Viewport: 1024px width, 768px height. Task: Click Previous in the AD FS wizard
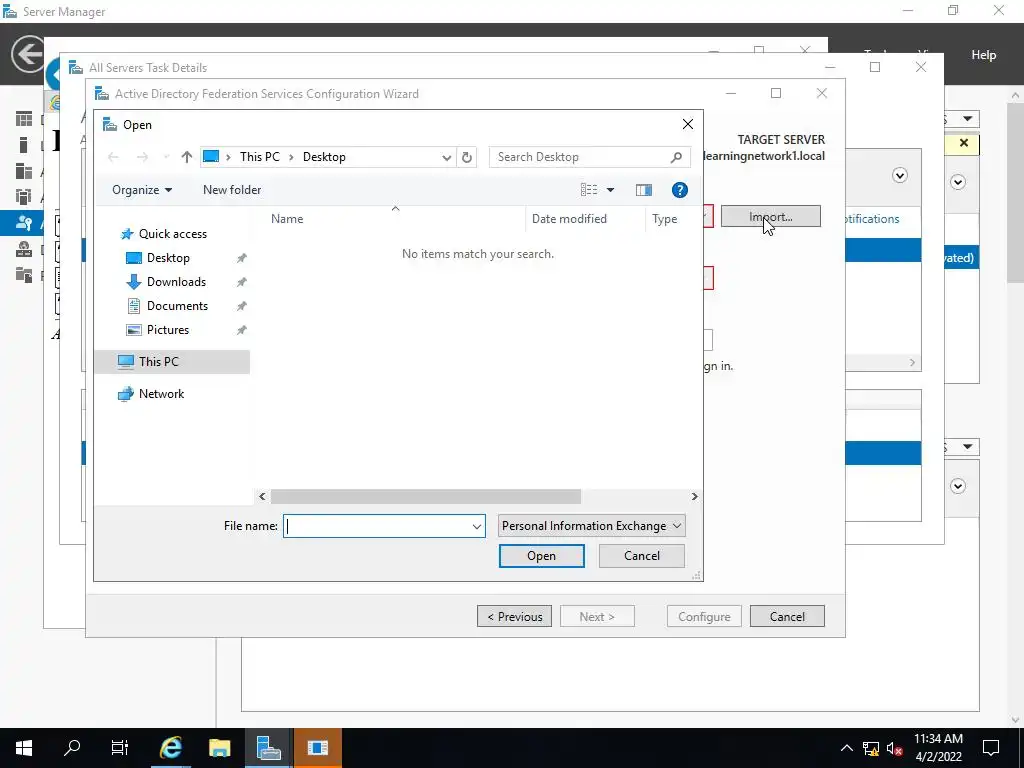[515, 616]
